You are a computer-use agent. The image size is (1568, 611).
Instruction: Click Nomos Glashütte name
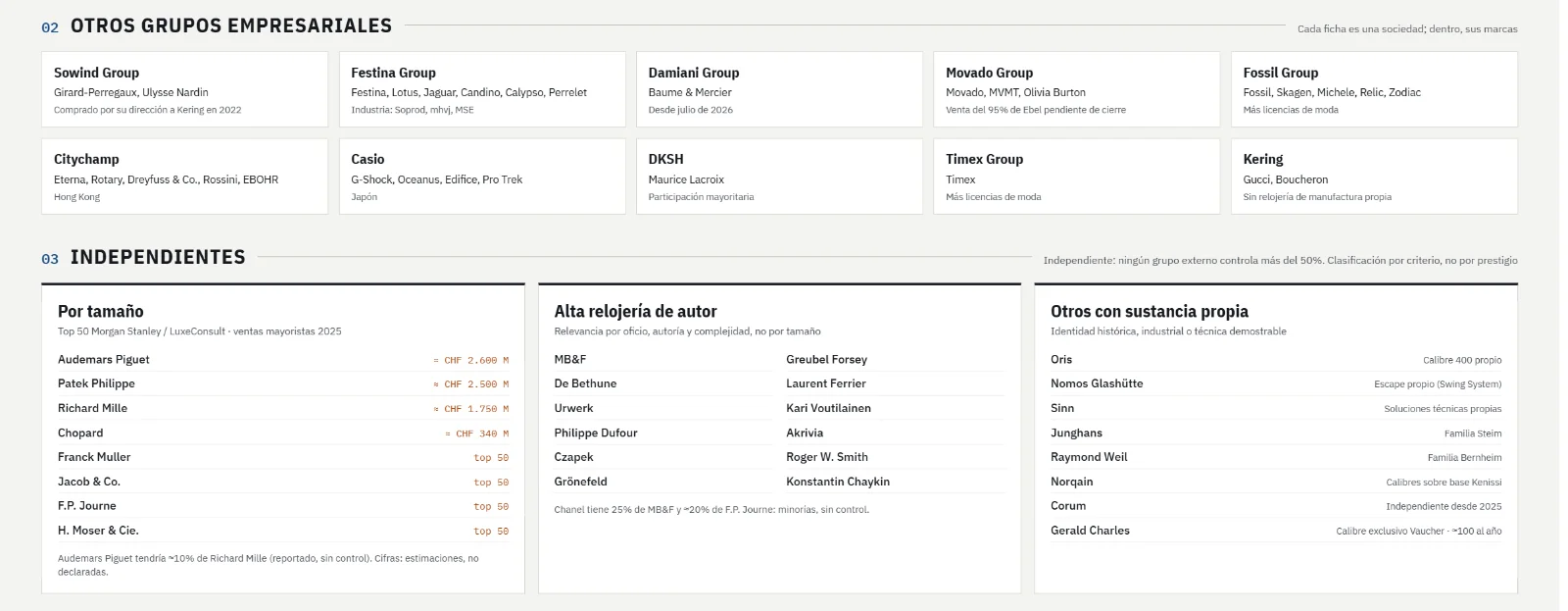[1097, 383]
